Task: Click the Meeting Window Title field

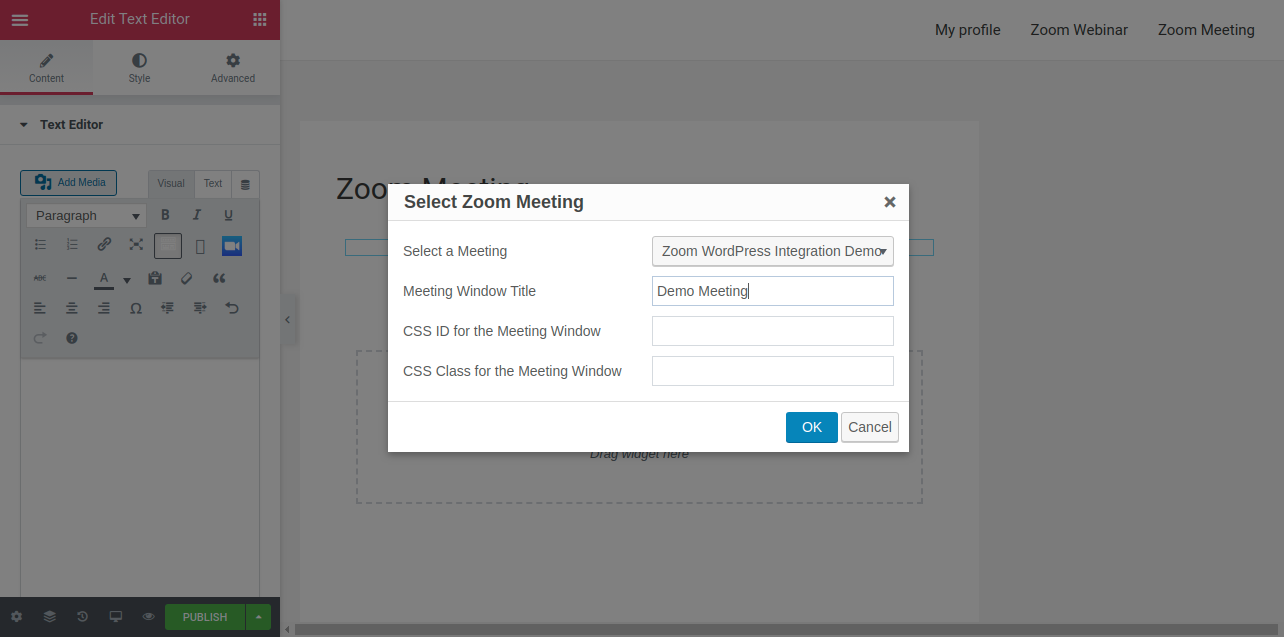Action: coord(773,291)
